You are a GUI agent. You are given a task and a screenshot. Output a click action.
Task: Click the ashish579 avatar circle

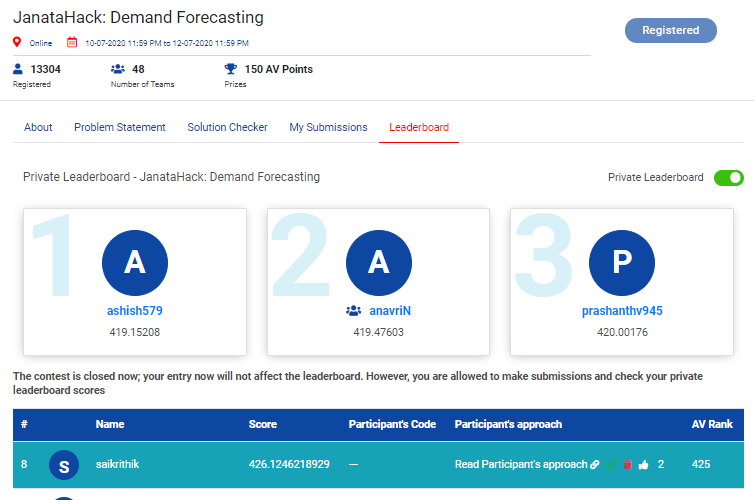point(135,263)
